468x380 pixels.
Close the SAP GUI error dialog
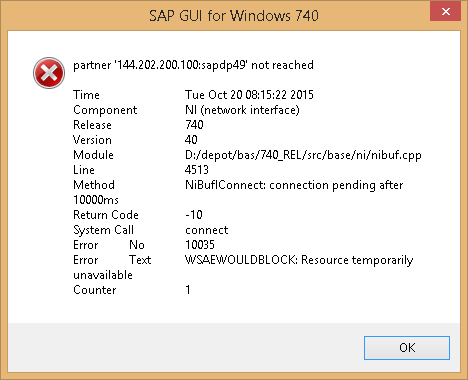[x=445, y=12]
